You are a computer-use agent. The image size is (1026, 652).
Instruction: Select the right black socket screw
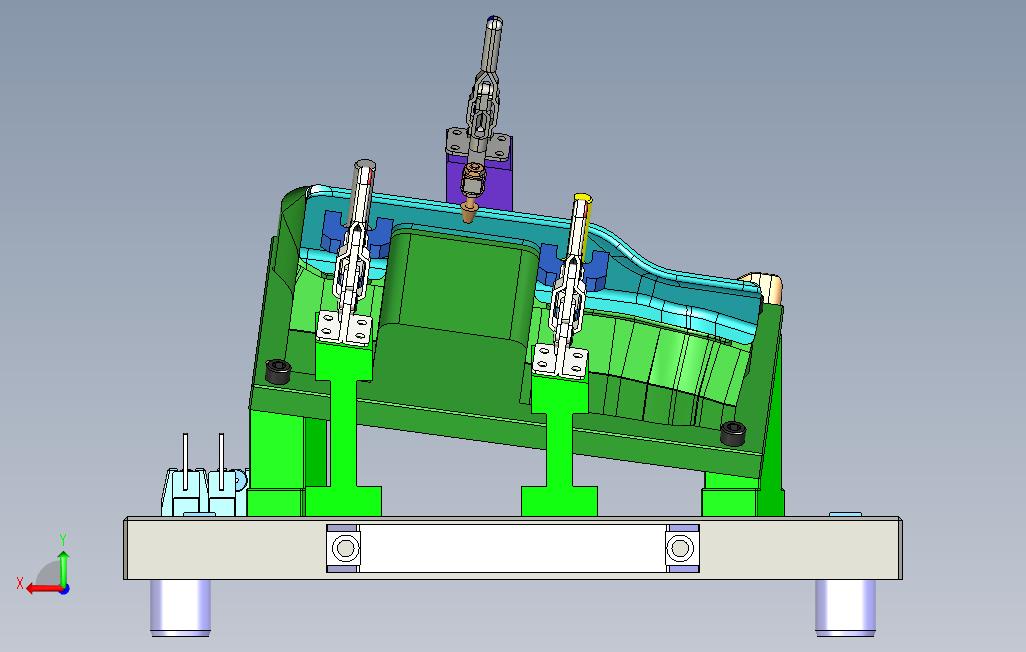[733, 433]
